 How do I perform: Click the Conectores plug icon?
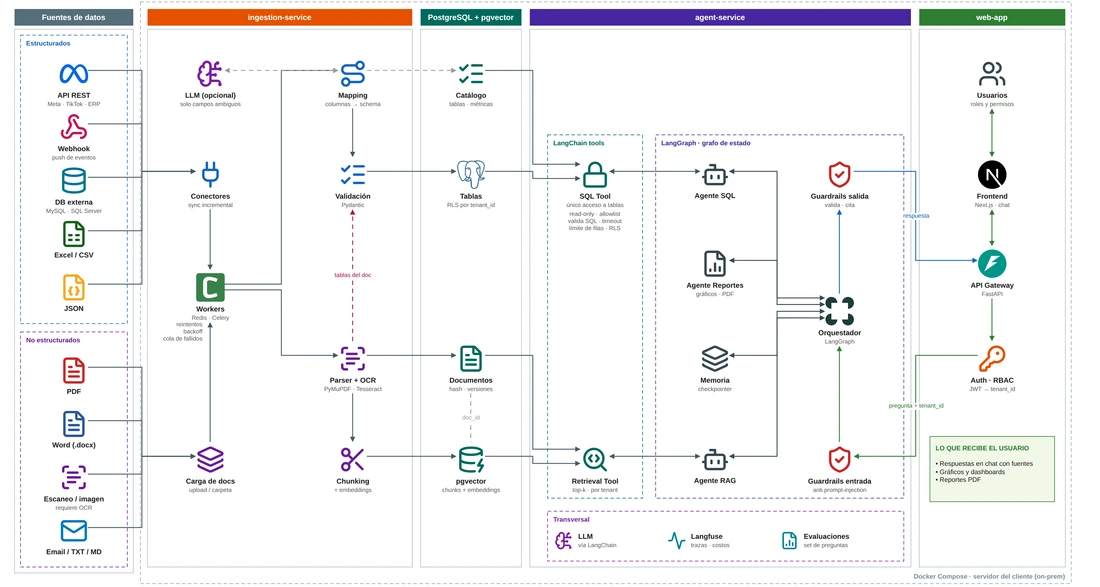[210, 175]
